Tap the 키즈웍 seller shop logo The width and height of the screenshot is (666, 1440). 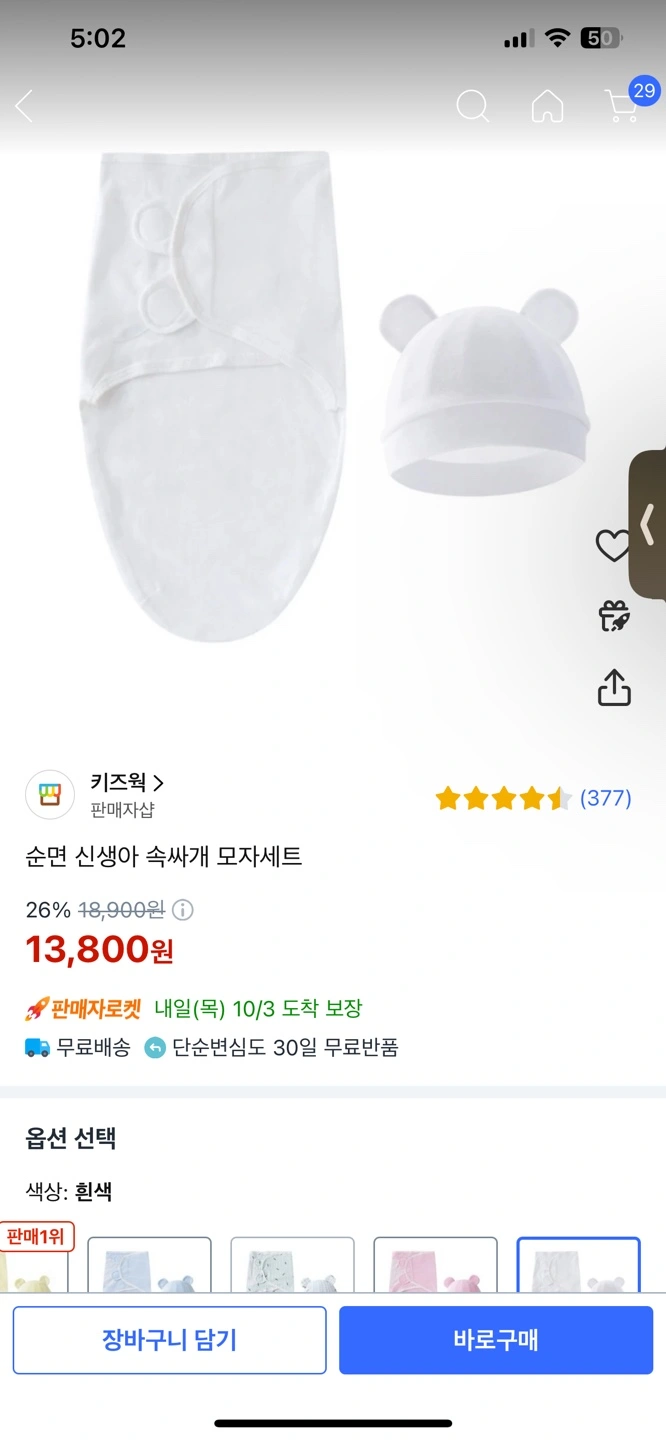50,795
